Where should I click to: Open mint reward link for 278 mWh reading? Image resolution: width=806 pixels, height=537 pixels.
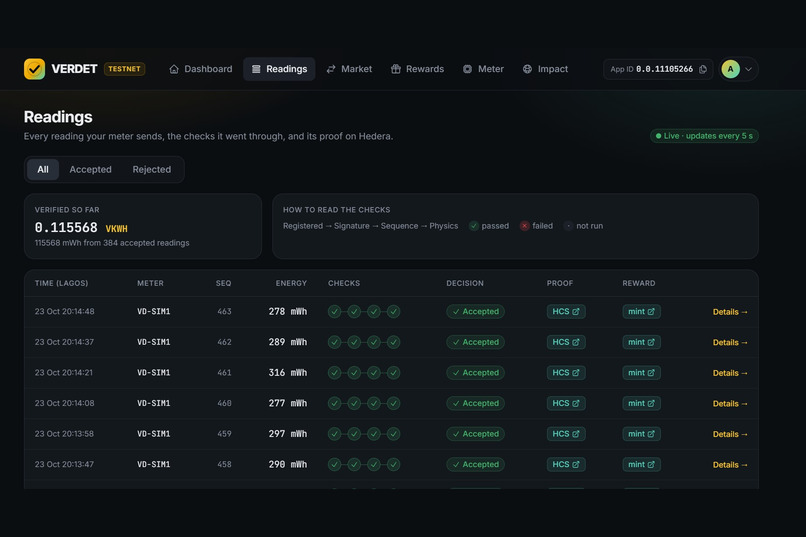pos(642,311)
